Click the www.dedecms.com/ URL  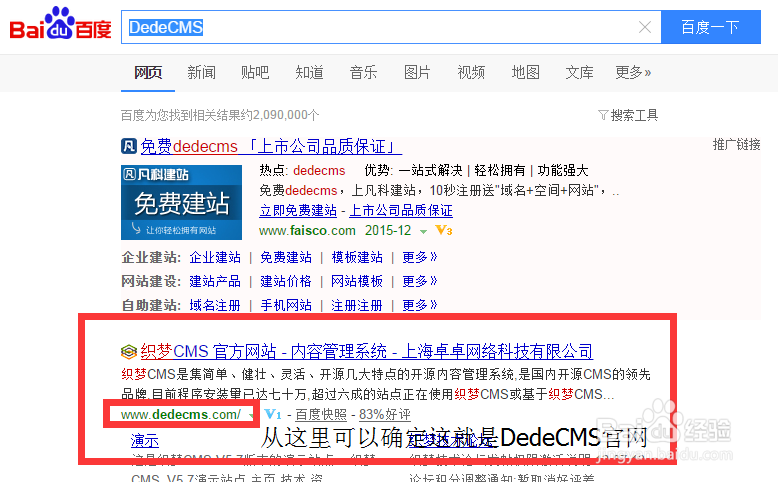click(181, 414)
